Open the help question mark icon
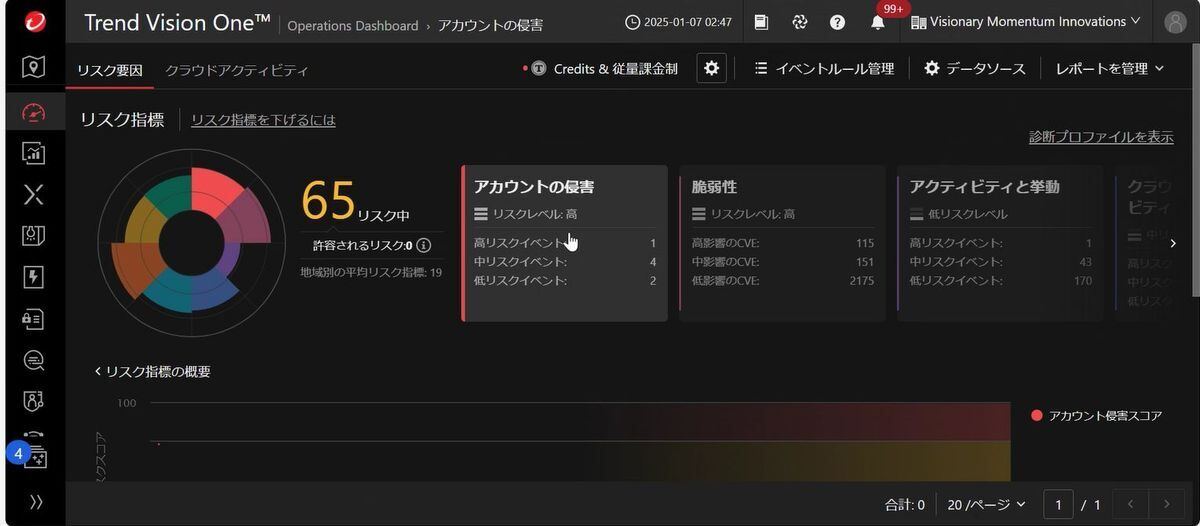Screen dimensions: 1200x526 (x=837, y=21)
